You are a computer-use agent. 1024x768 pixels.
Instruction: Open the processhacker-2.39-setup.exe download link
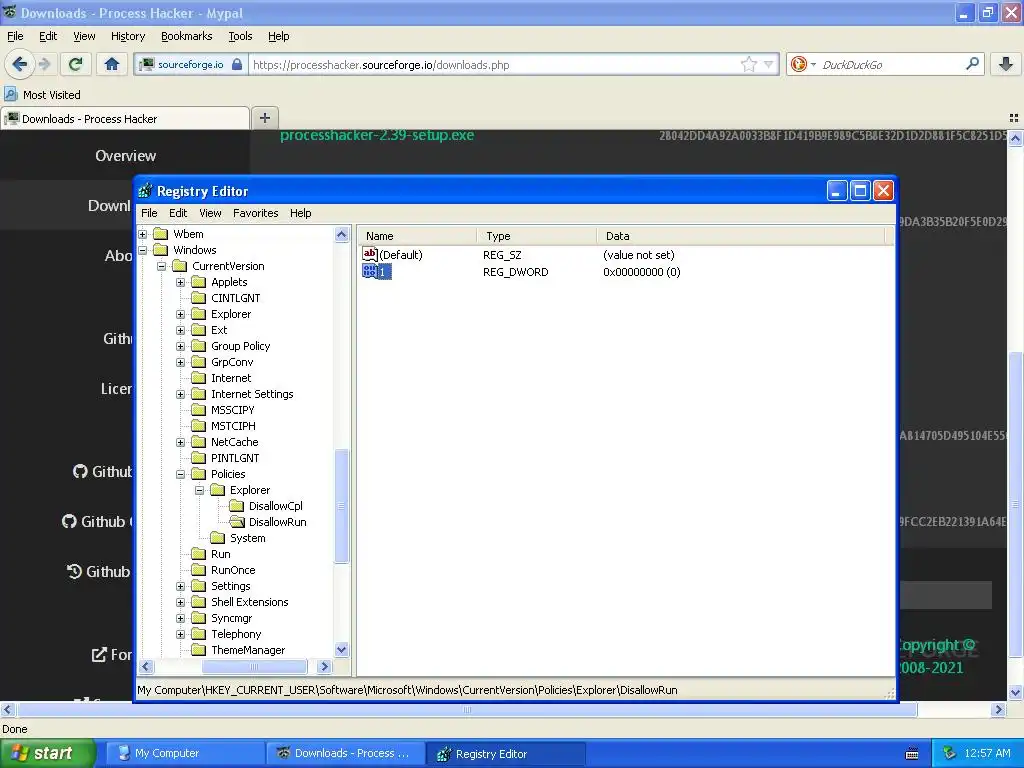click(377, 135)
